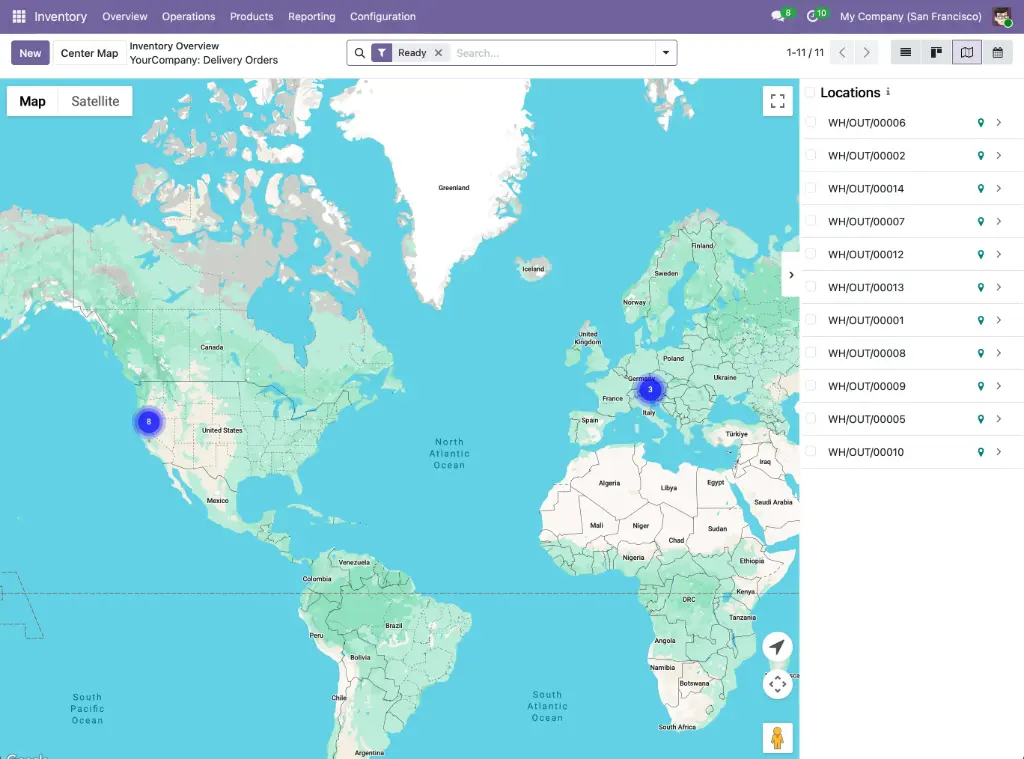Click the map pin for WH/OUT/00006
The width and height of the screenshot is (1024, 759).
tap(980, 123)
